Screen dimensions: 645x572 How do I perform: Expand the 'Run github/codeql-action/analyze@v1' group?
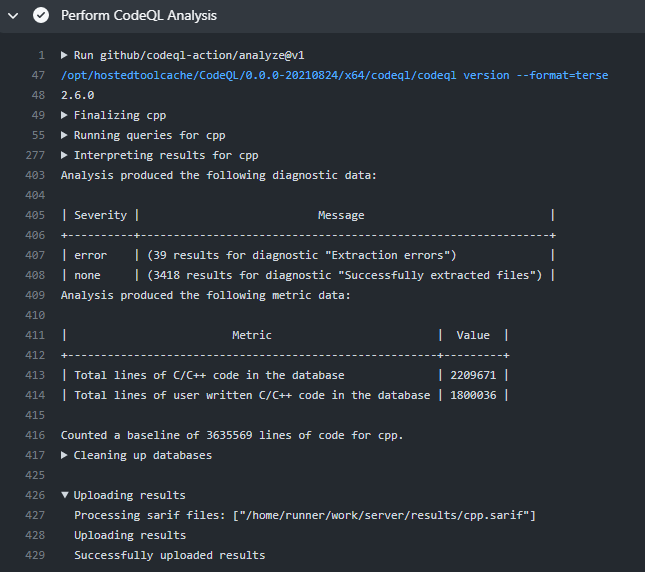tap(65, 55)
